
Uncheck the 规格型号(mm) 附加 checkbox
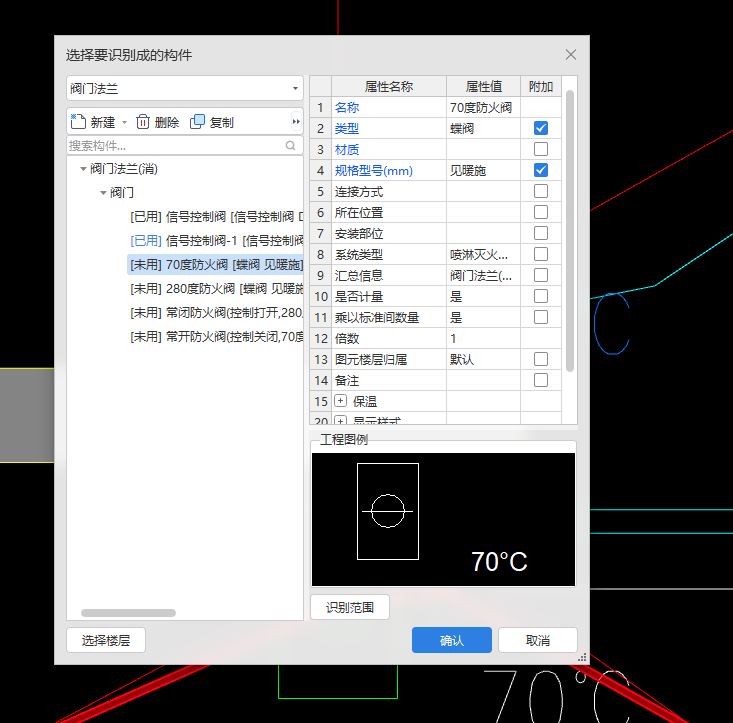(x=541, y=170)
